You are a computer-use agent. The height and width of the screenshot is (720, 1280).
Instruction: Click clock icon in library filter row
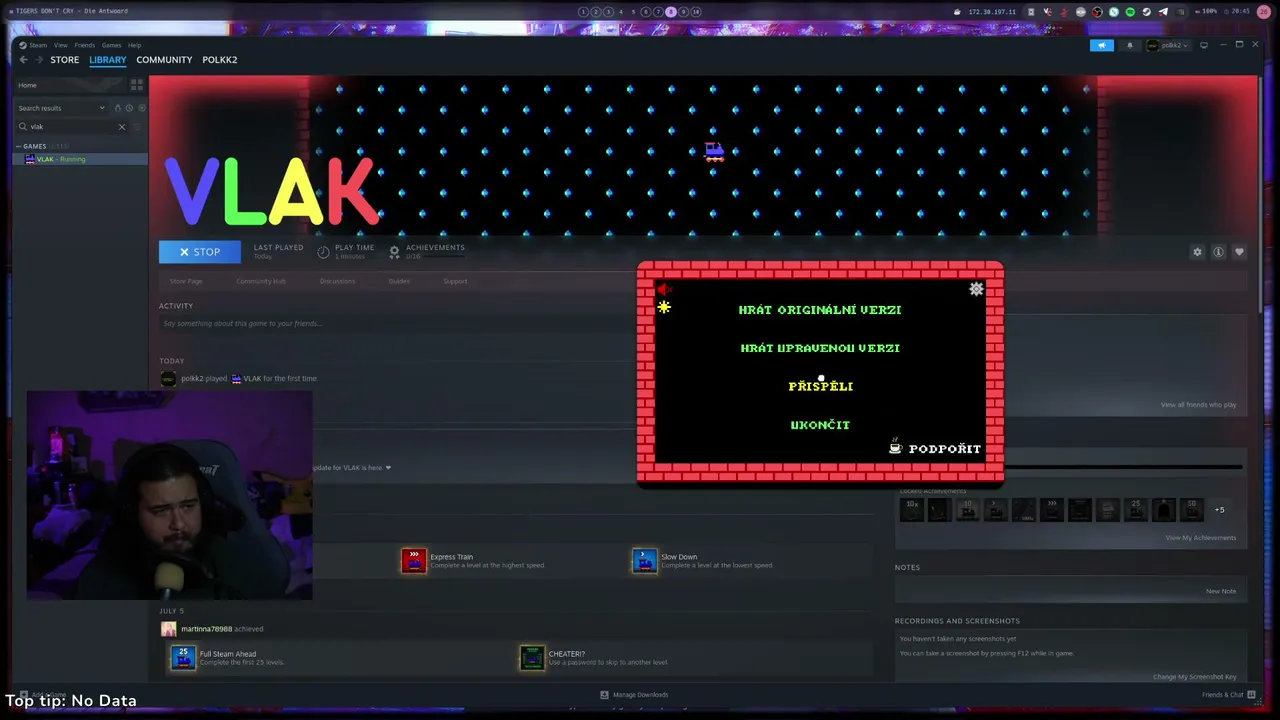point(129,108)
